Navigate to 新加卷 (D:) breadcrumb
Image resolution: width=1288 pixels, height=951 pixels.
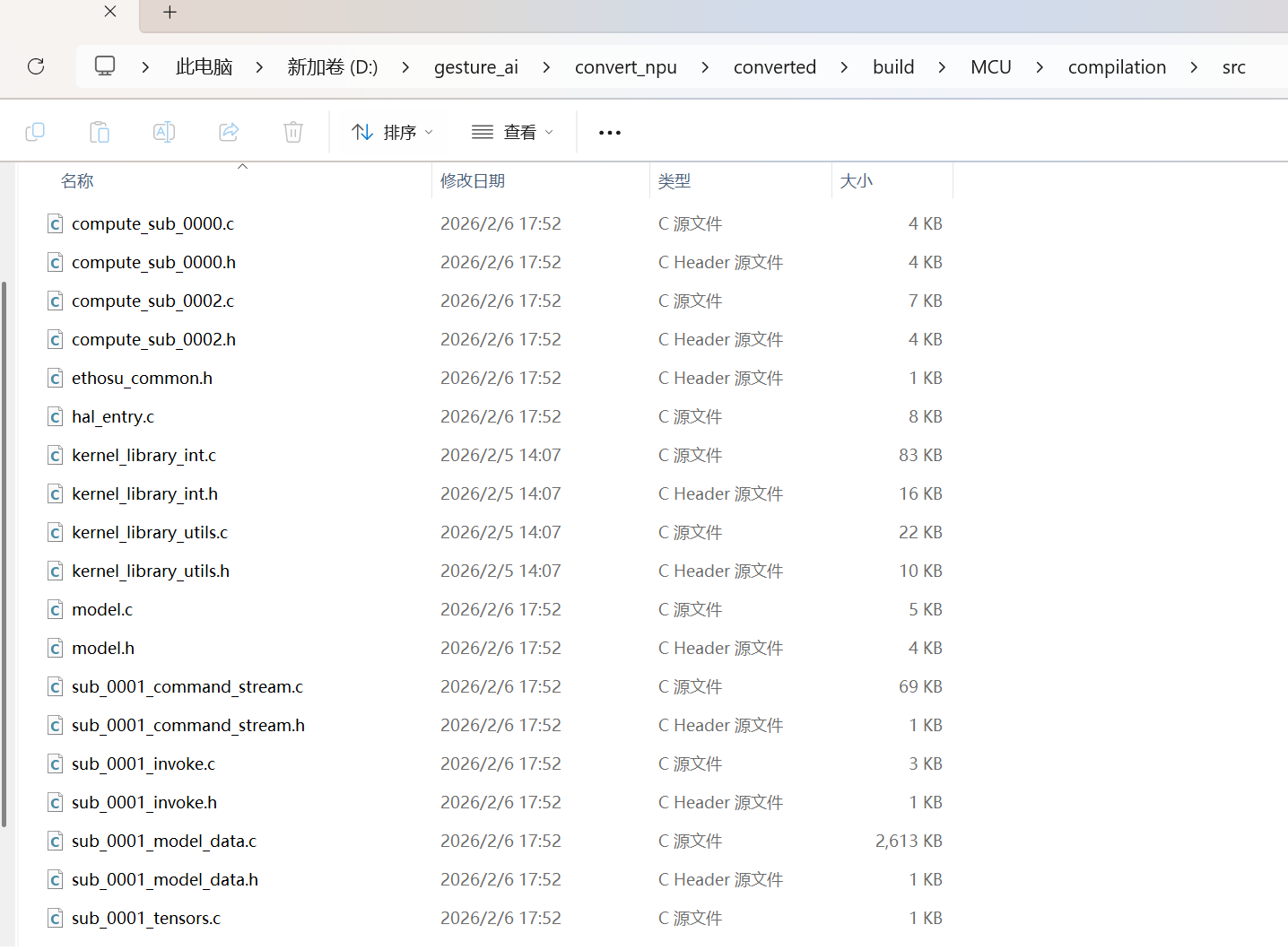[x=333, y=67]
